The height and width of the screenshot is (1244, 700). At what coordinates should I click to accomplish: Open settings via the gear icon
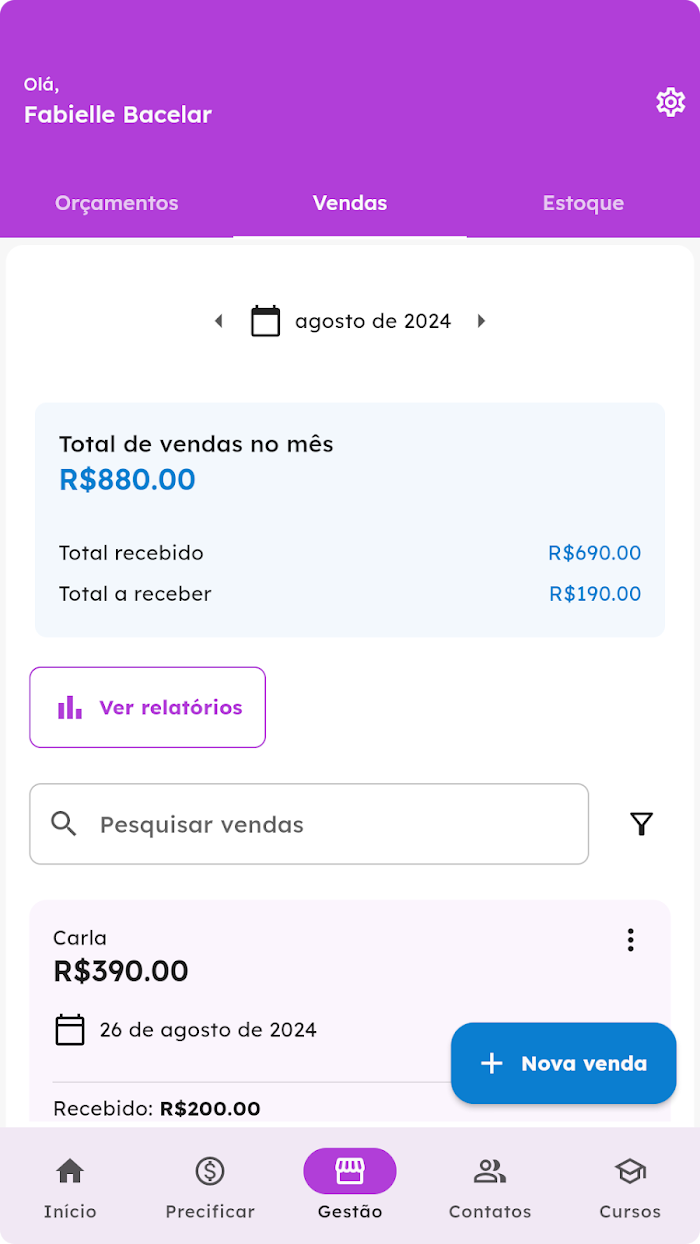coord(670,102)
